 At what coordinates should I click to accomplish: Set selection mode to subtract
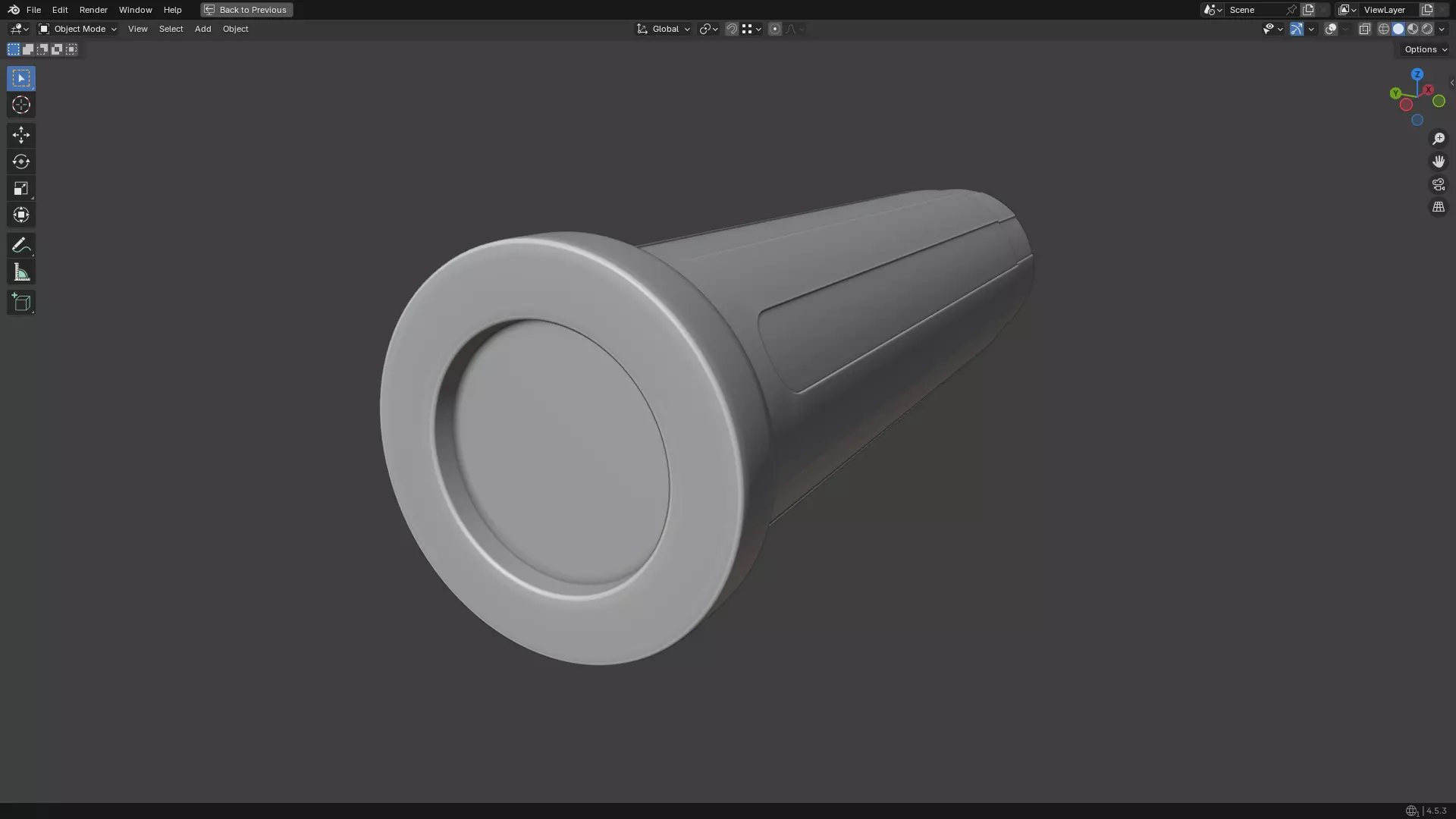click(x=42, y=49)
